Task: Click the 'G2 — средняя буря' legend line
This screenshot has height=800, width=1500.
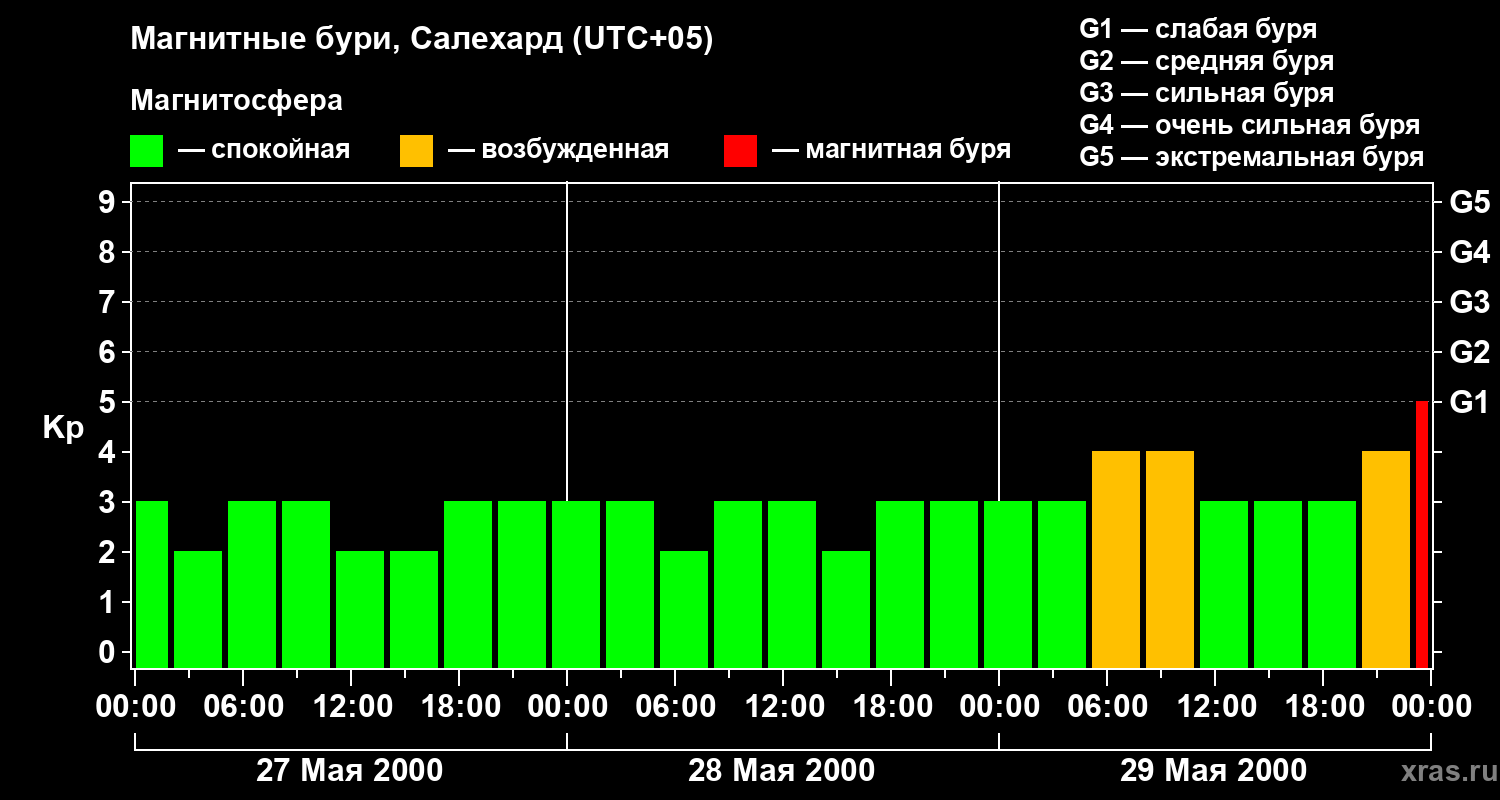Action: point(1206,61)
